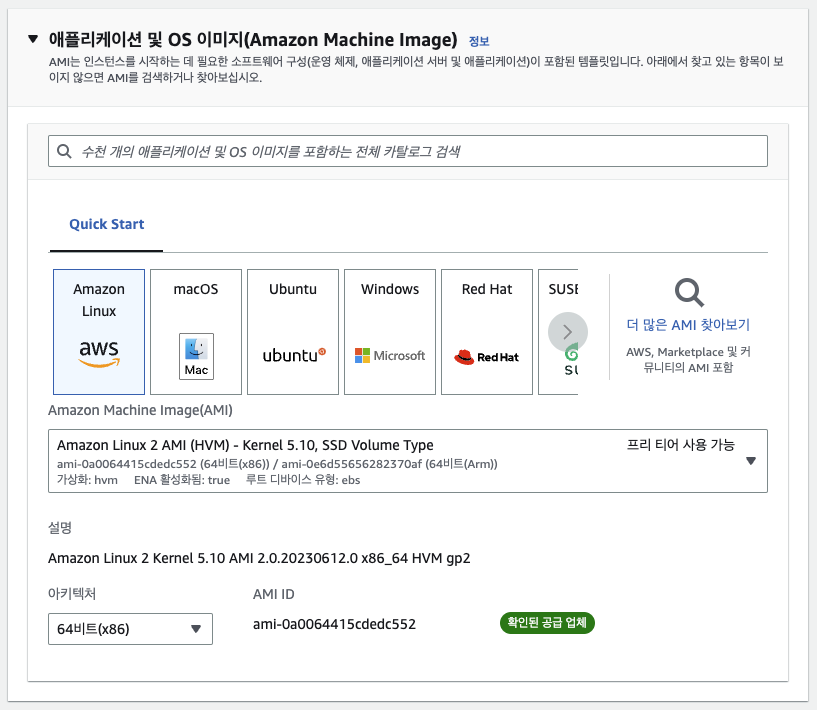Click the magnifier icon in search box
Viewport: 817px width, 710px height.
pos(64,151)
